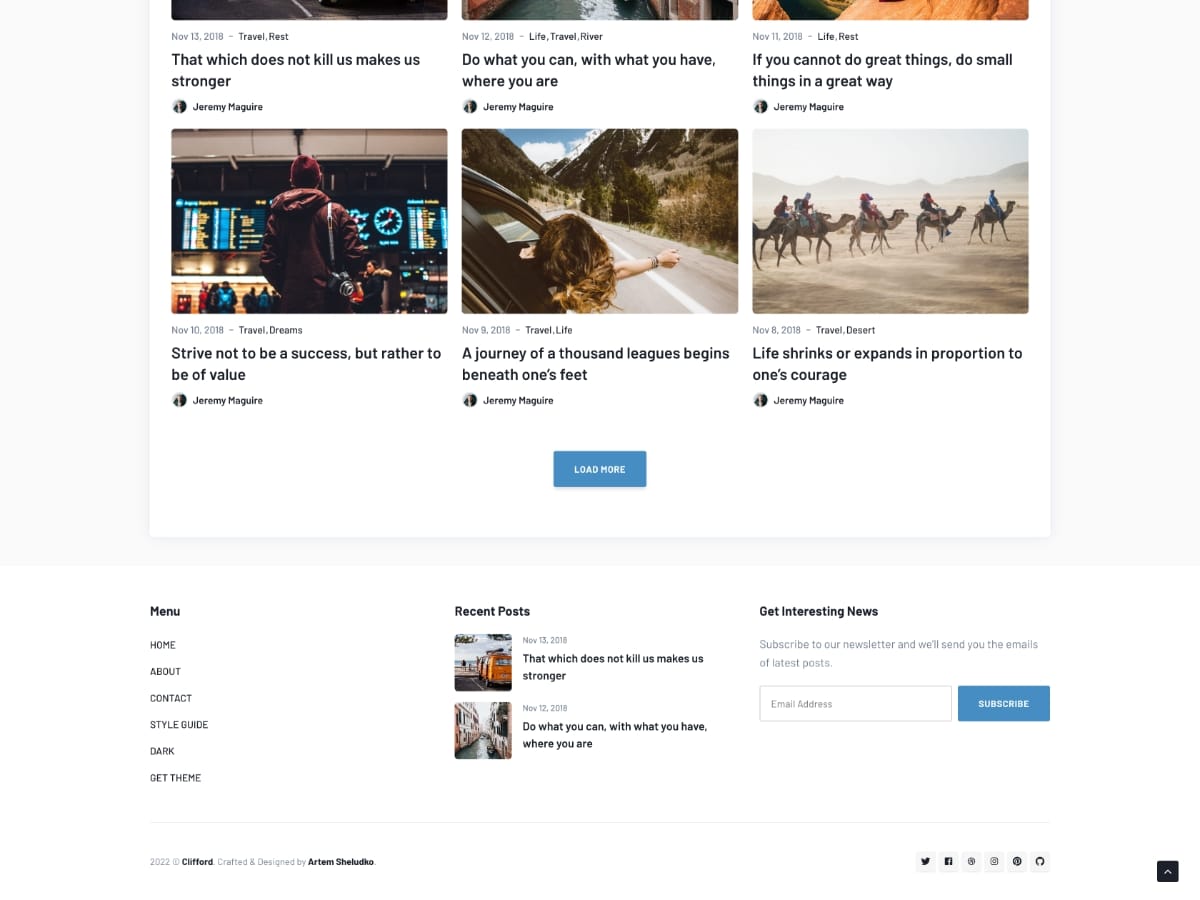Open the GitHub icon in footer

pos(1040,861)
